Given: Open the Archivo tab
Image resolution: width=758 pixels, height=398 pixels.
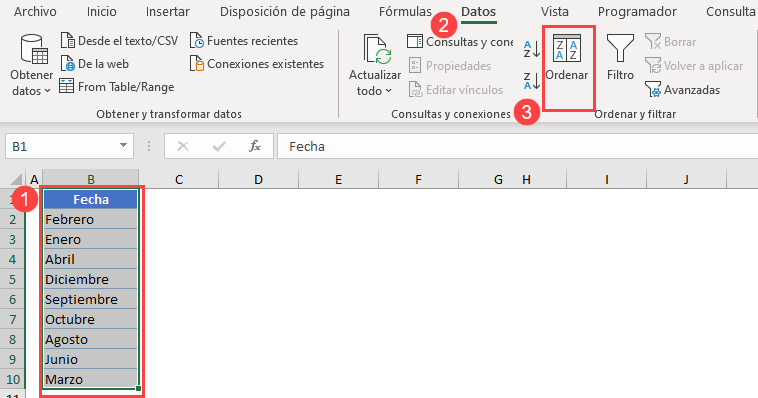Looking at the screenshot, I should coord(35,12).
